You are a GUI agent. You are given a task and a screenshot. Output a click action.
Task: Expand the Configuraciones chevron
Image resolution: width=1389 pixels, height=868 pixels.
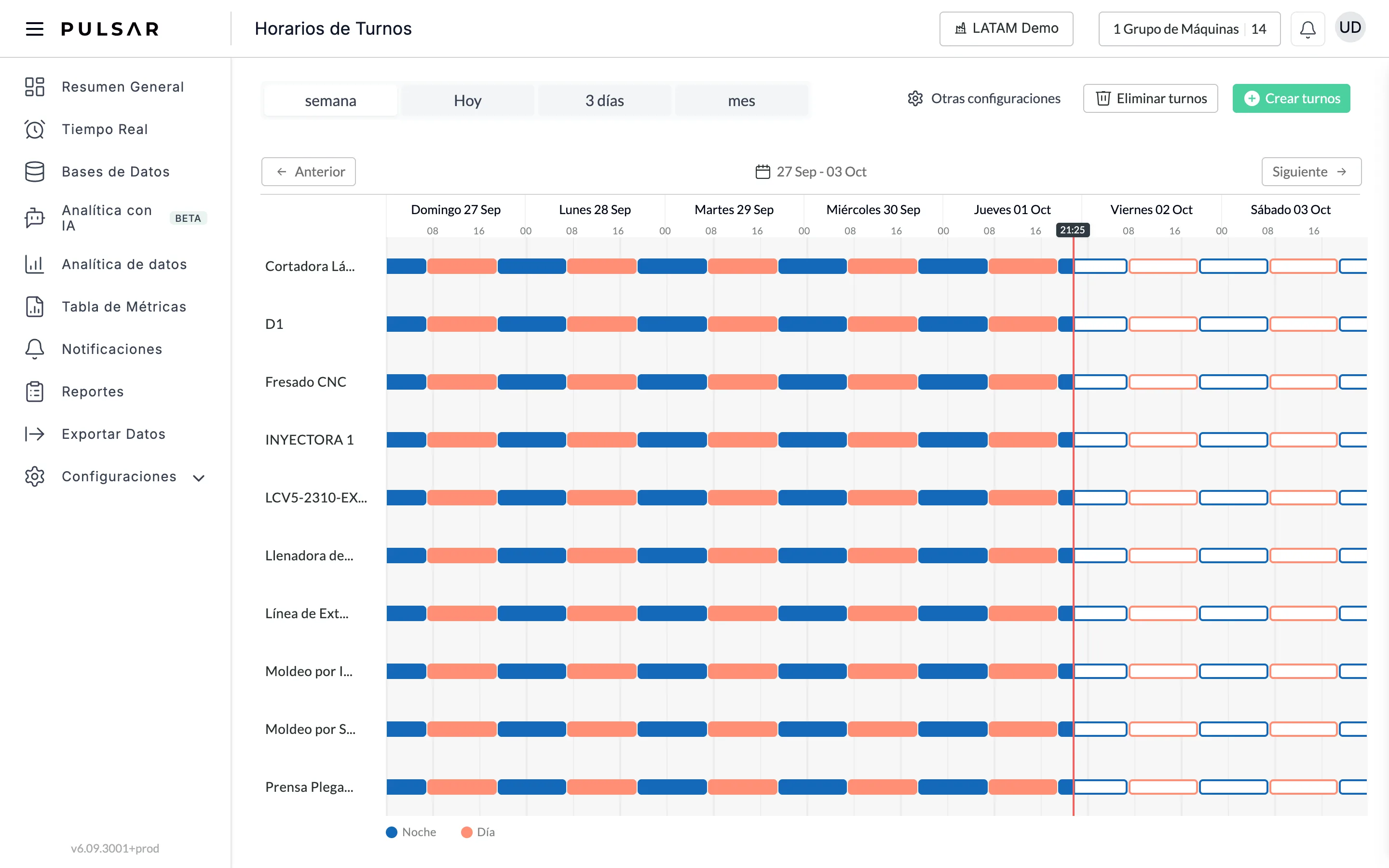point(199,477)
